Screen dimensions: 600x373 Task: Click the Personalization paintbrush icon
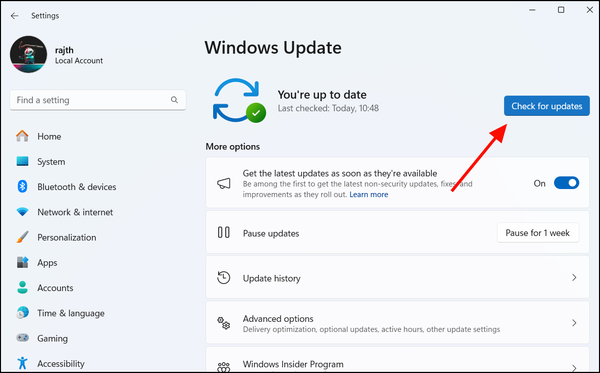[22, 237]
